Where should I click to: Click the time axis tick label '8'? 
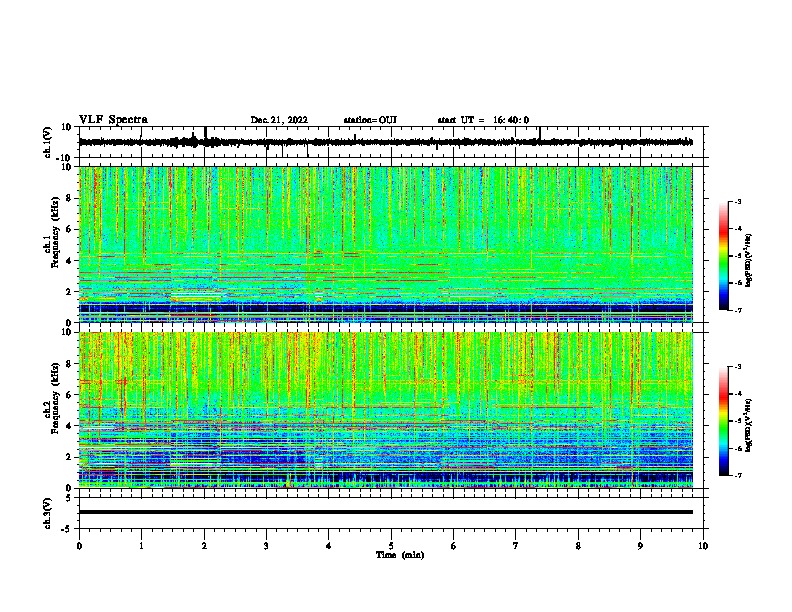pyautogui.click(x=578, y=546)
